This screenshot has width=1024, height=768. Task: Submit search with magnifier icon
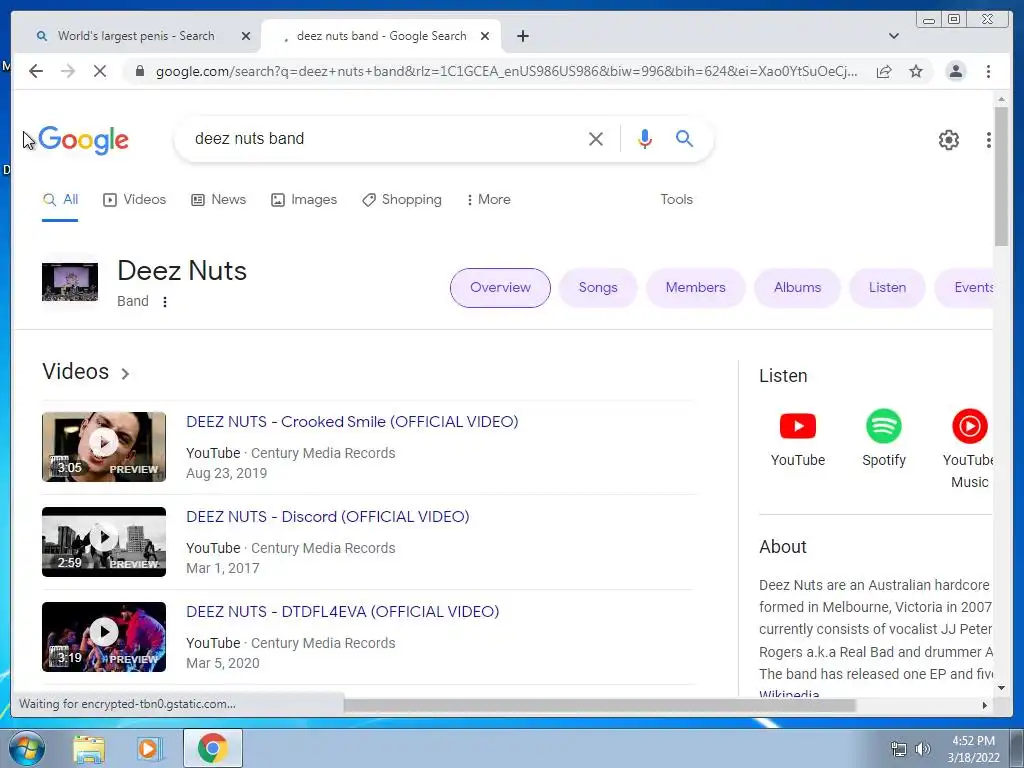[x=684, y=138]
